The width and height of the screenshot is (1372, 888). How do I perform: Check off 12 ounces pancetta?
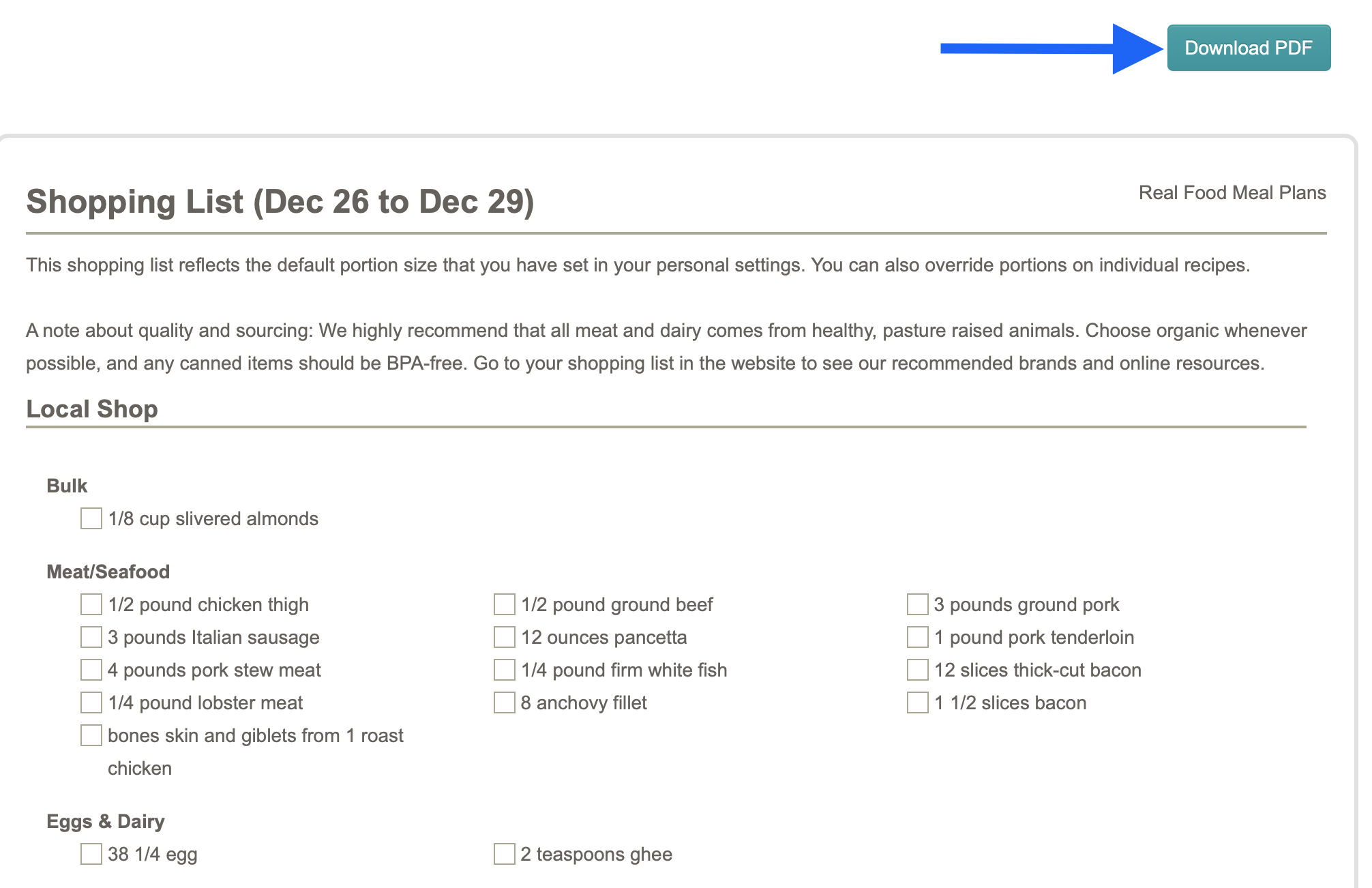click(505, 637)
